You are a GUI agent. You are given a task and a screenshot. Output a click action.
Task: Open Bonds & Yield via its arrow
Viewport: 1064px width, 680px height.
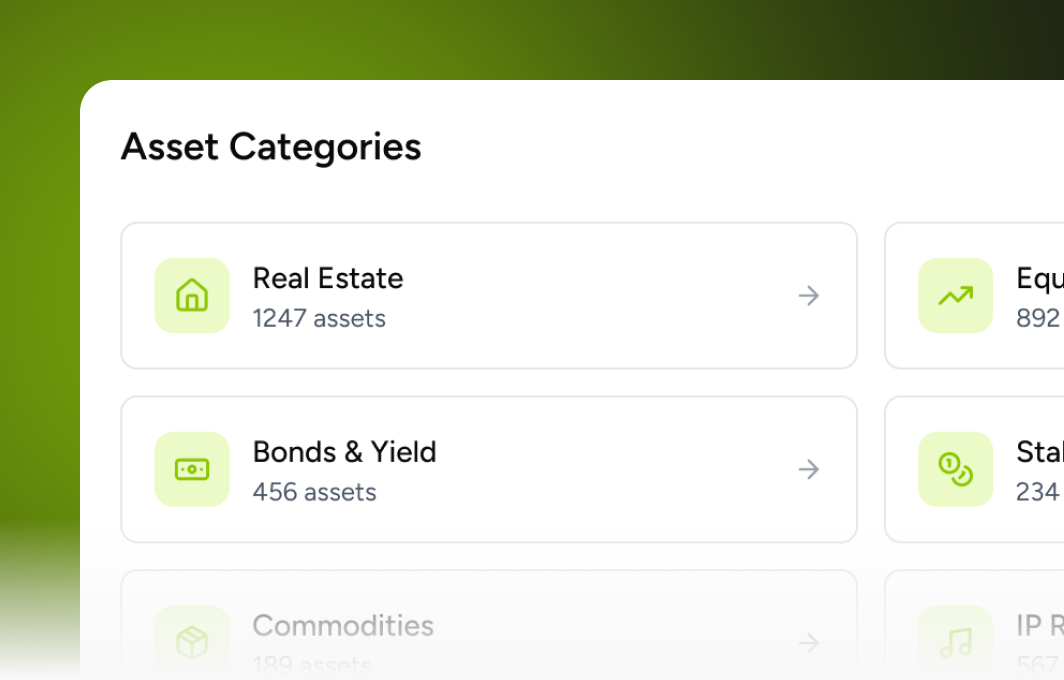(x=809, y=469)
